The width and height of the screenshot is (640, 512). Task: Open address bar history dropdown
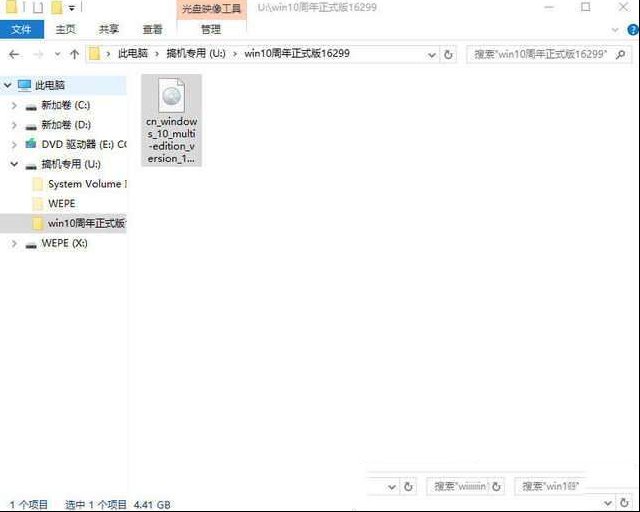[x=431, y=54]
